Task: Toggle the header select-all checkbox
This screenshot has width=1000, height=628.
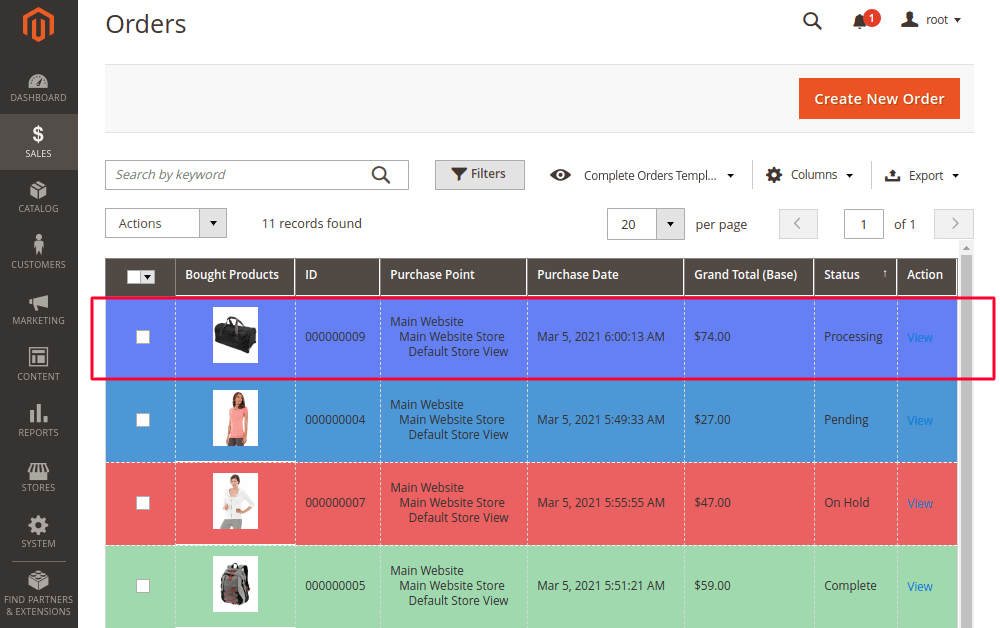Action: pos(134,277)
